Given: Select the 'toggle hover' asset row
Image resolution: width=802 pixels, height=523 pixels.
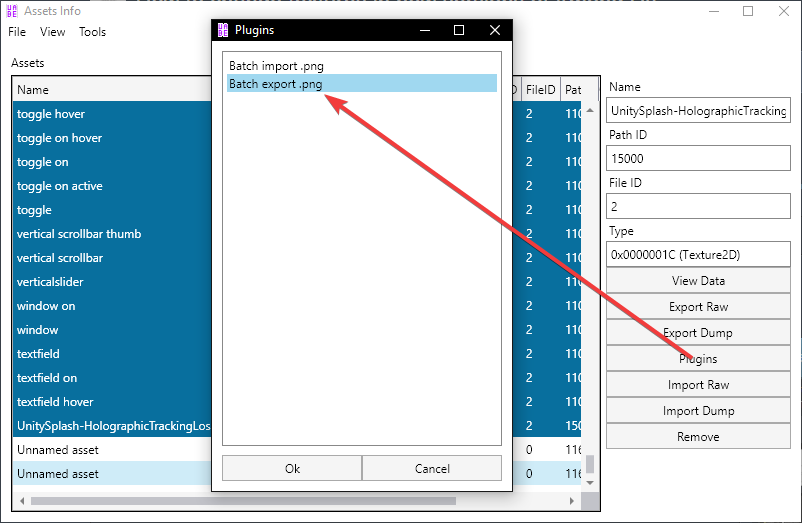Looking at the screenshot, I should [100, 114].
